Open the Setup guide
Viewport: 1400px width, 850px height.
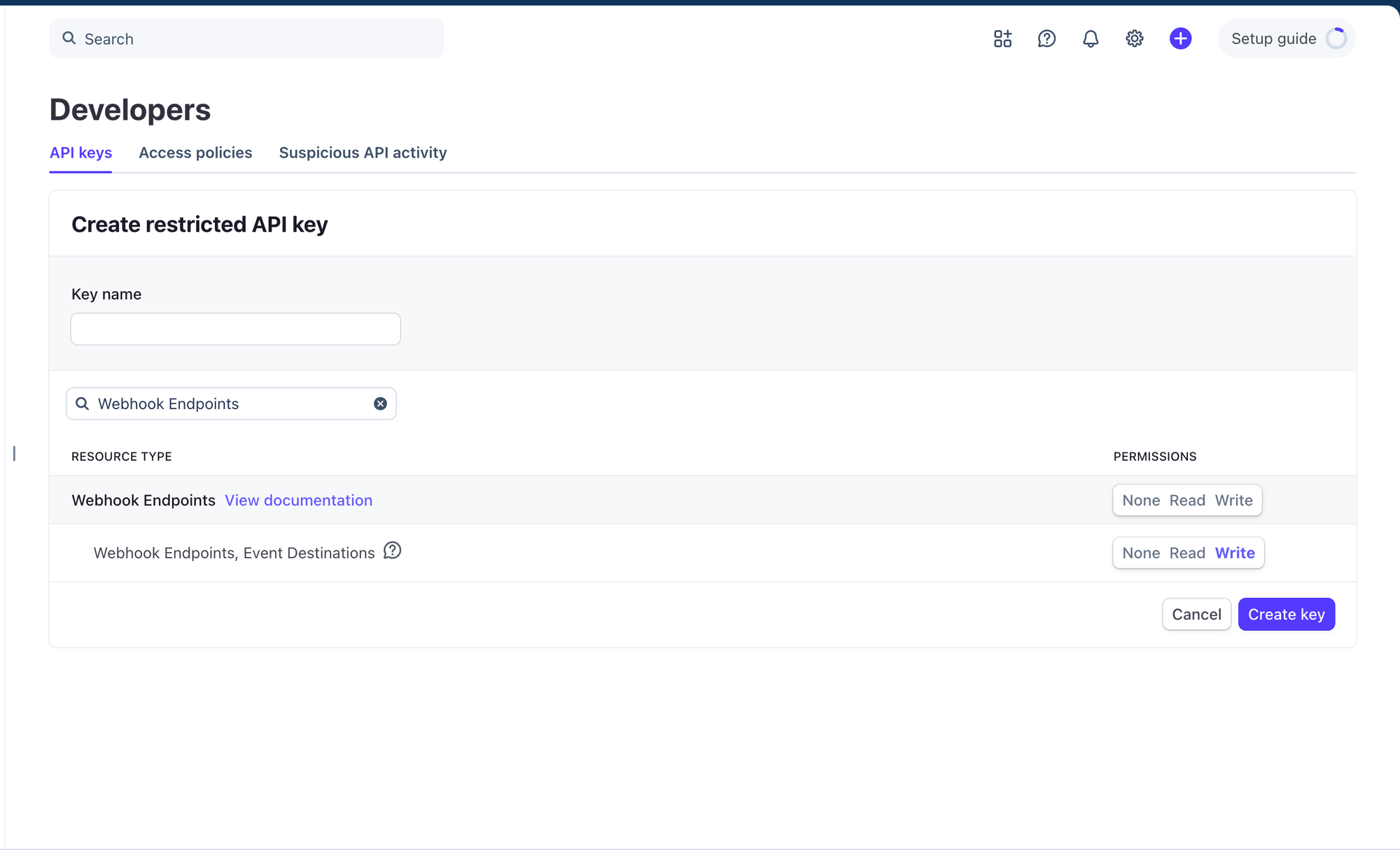pyautogui.click(x=1287, y=39)
